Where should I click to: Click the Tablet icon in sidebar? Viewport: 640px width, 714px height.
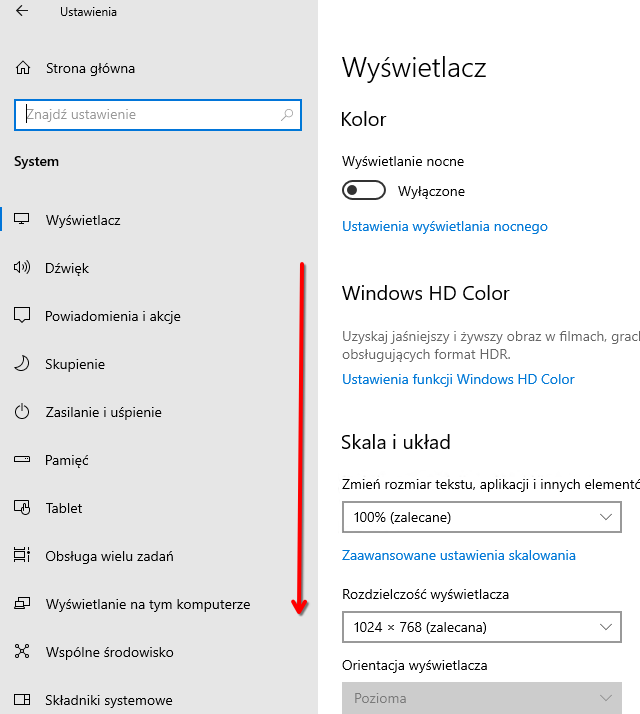pos(23,508)
